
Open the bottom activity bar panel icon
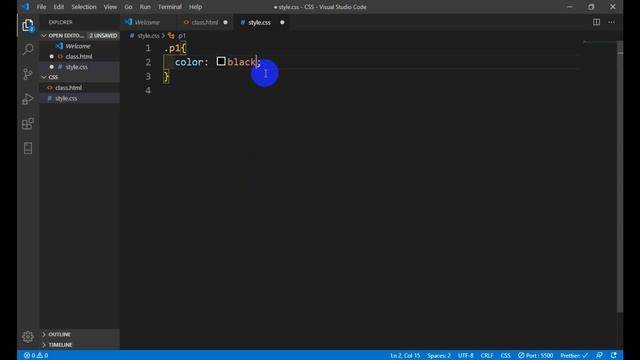pyautogui.click(x=28, y=148)
